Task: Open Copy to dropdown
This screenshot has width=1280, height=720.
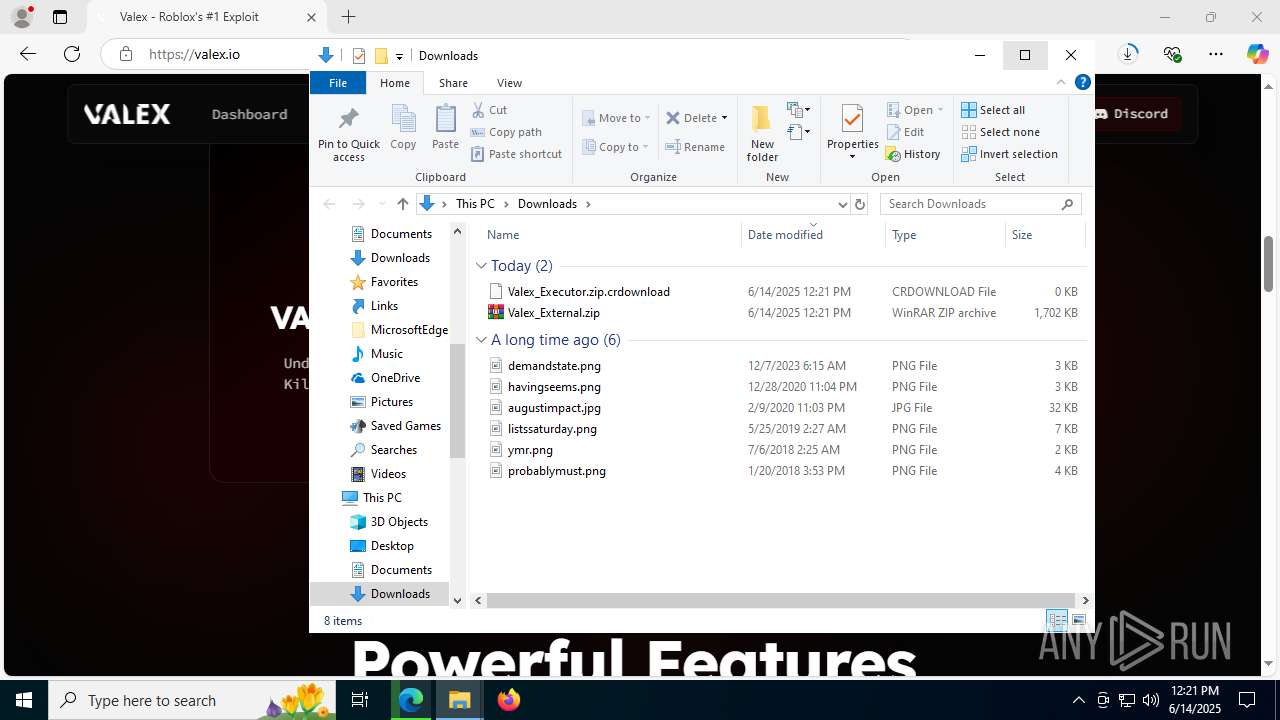Action: point(617,147)
